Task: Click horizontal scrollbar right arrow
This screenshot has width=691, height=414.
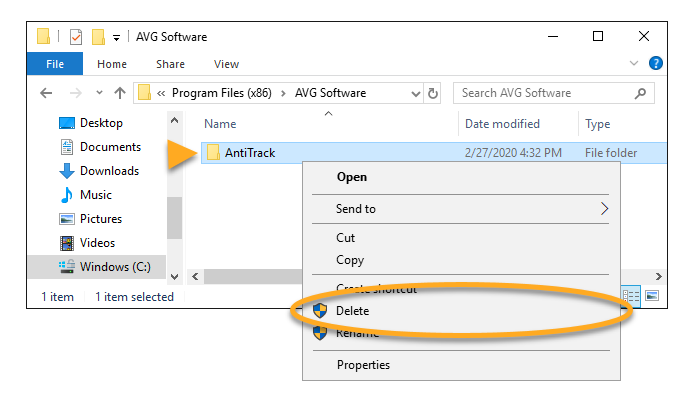Action: click(x=658, y=276)
